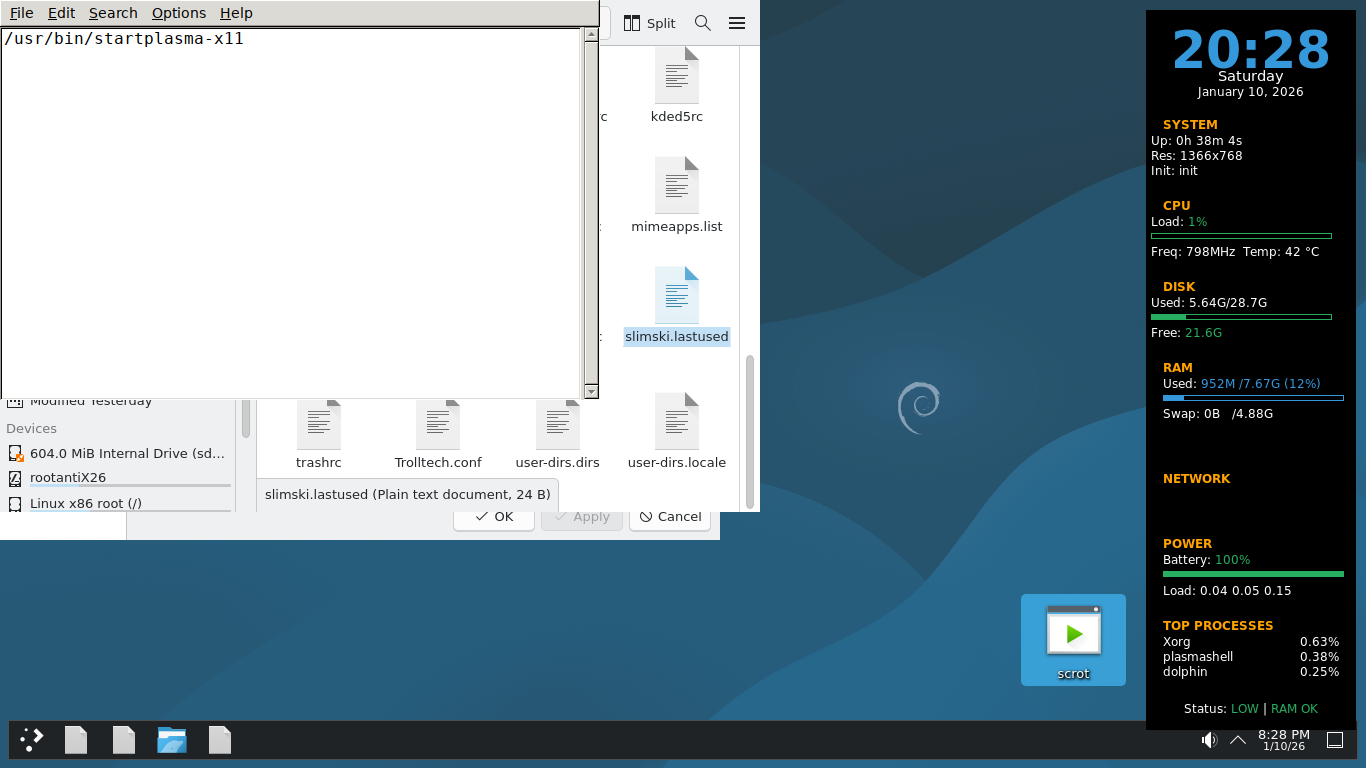Open the File menu

(21, 13)
